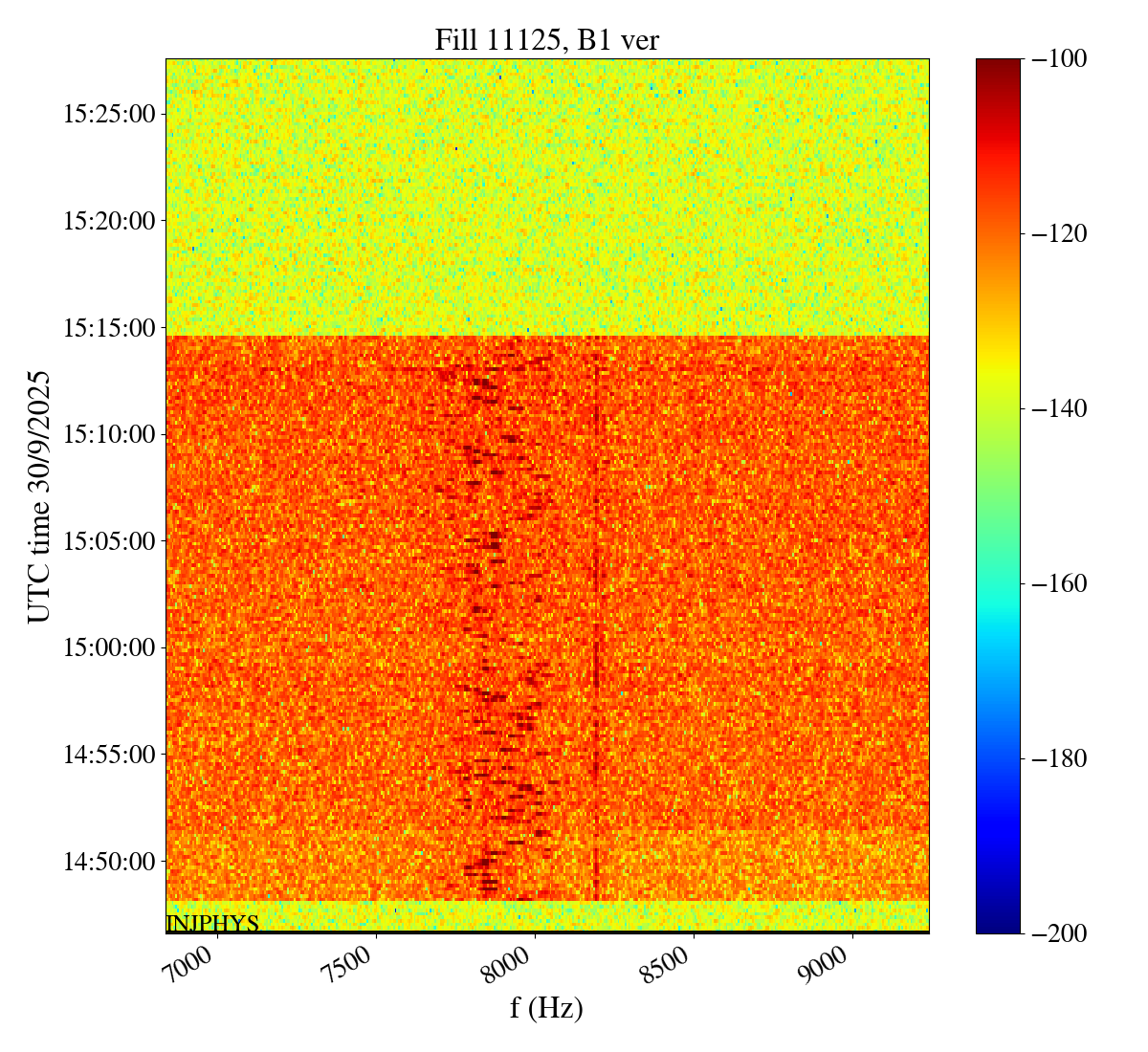1148x1052 pixels.
Task: Pick the dark red top of the colorbar
Action: click(x=998, y=65)
